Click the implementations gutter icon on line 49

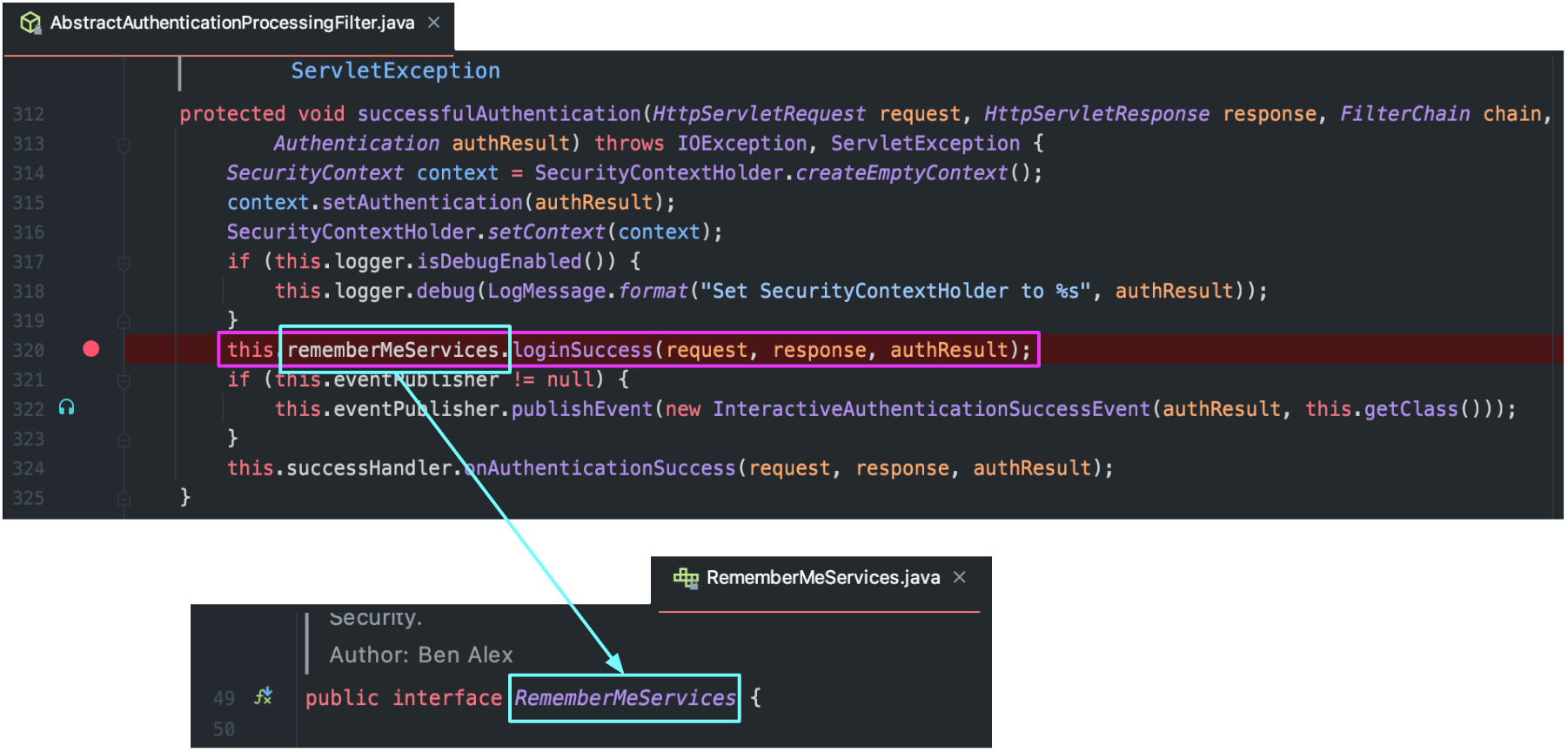point(264,696)
